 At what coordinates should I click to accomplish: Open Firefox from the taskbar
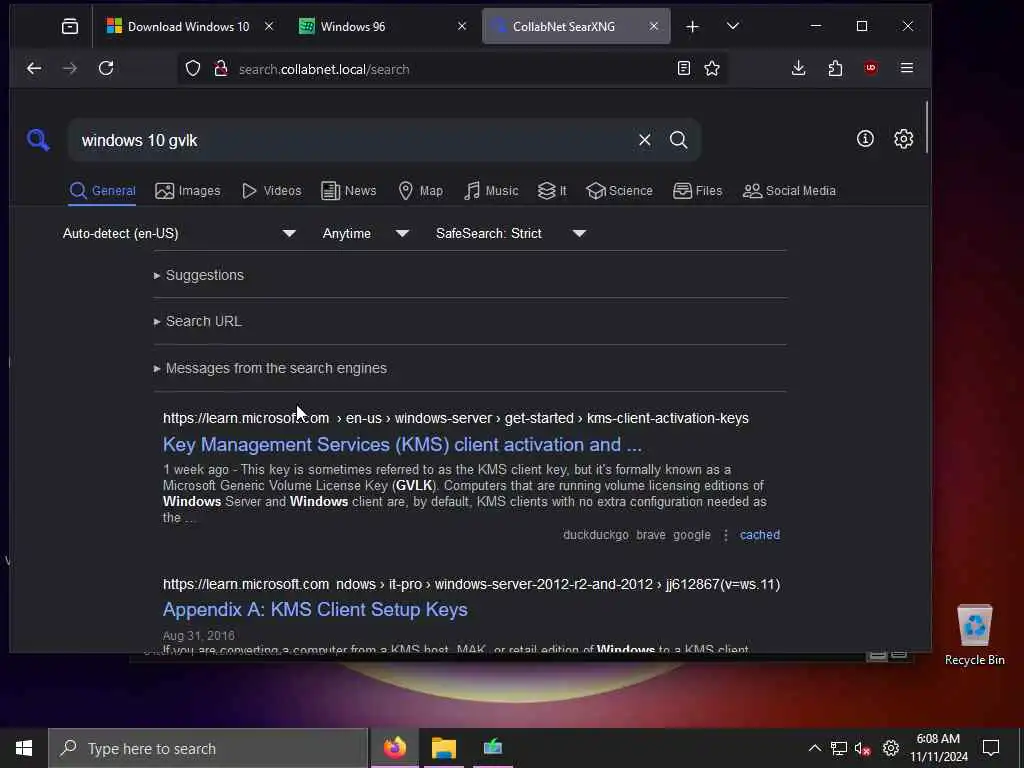[394, 748]
